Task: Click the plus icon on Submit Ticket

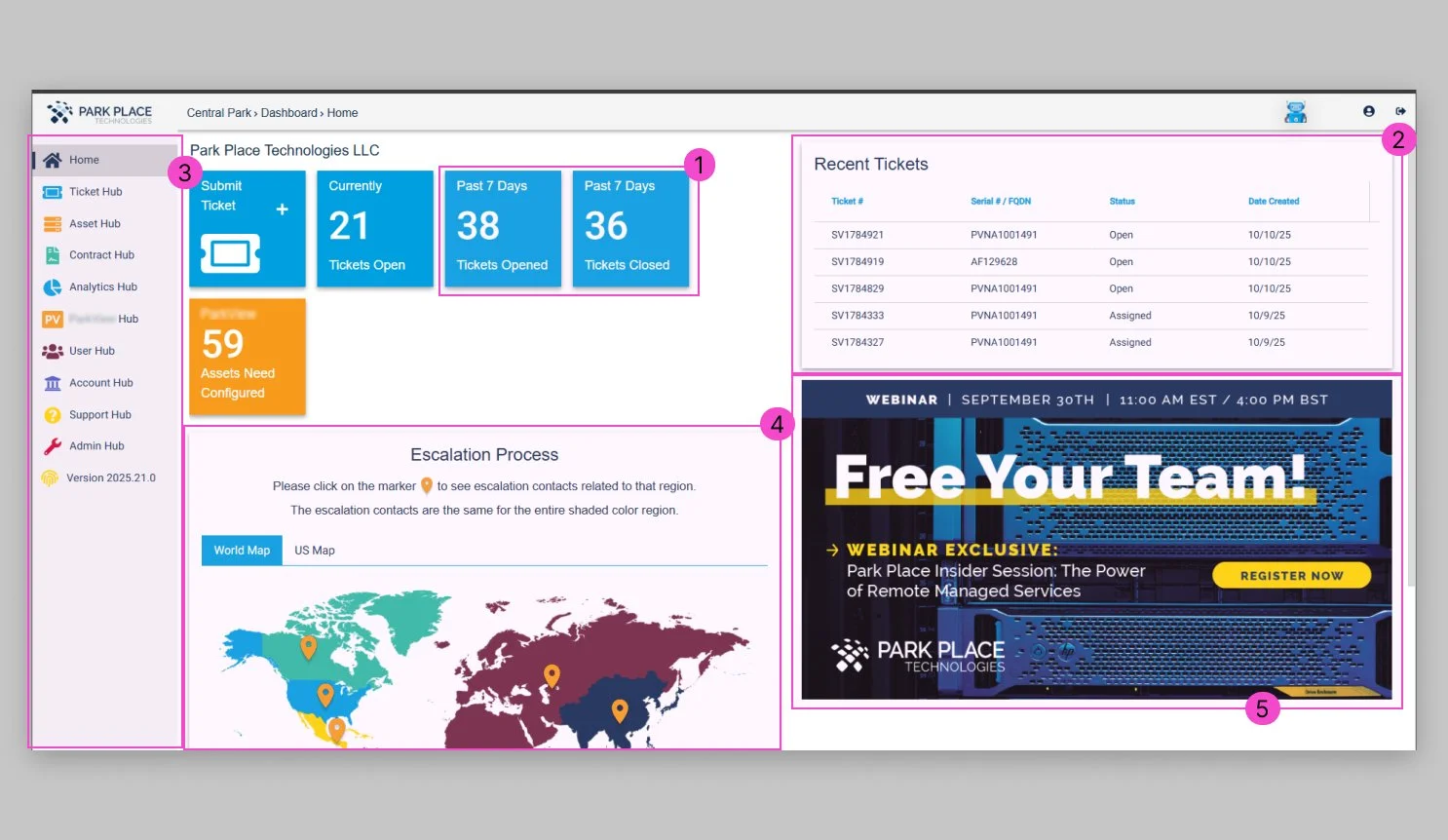Action: (282, 209)
